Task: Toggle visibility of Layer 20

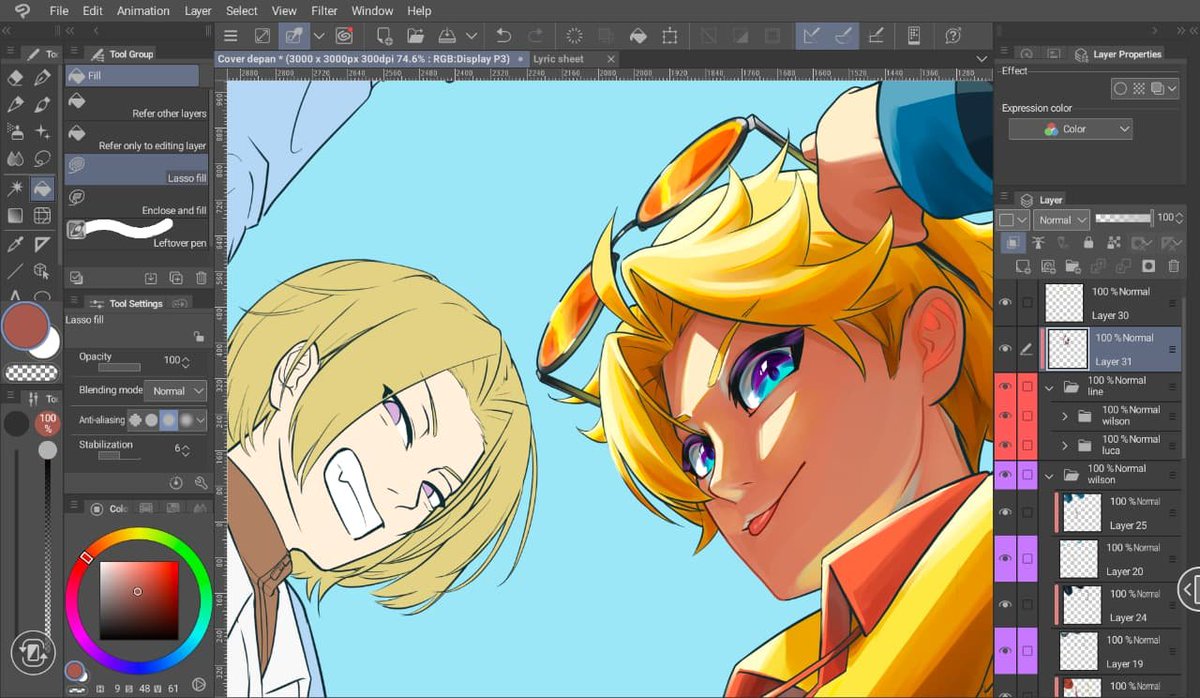Action: [1006, 558]
